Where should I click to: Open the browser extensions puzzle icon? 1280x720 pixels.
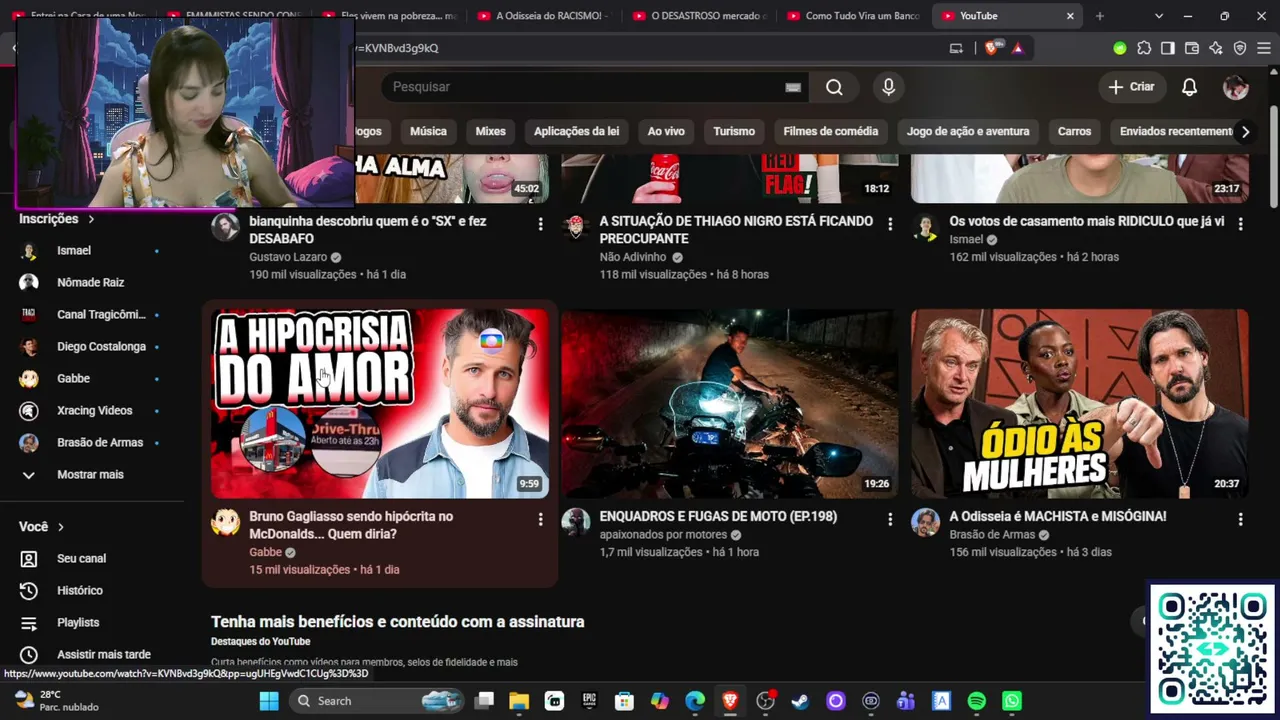point(1144,48)
